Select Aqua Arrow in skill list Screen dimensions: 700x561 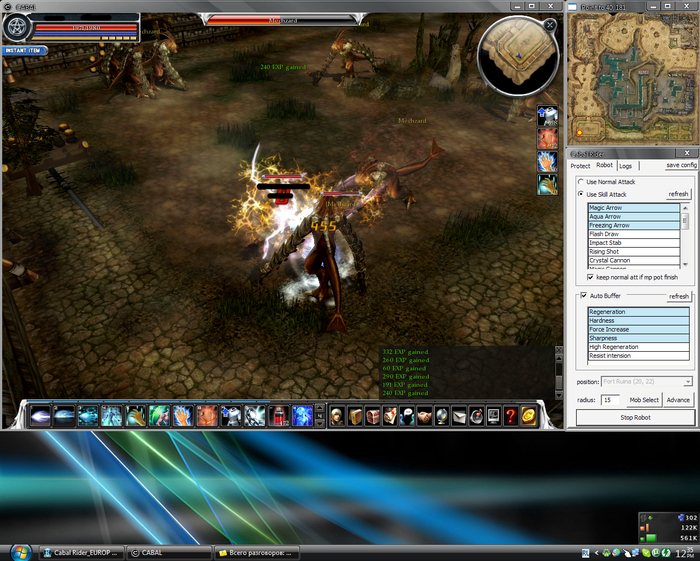click(634, 216)
